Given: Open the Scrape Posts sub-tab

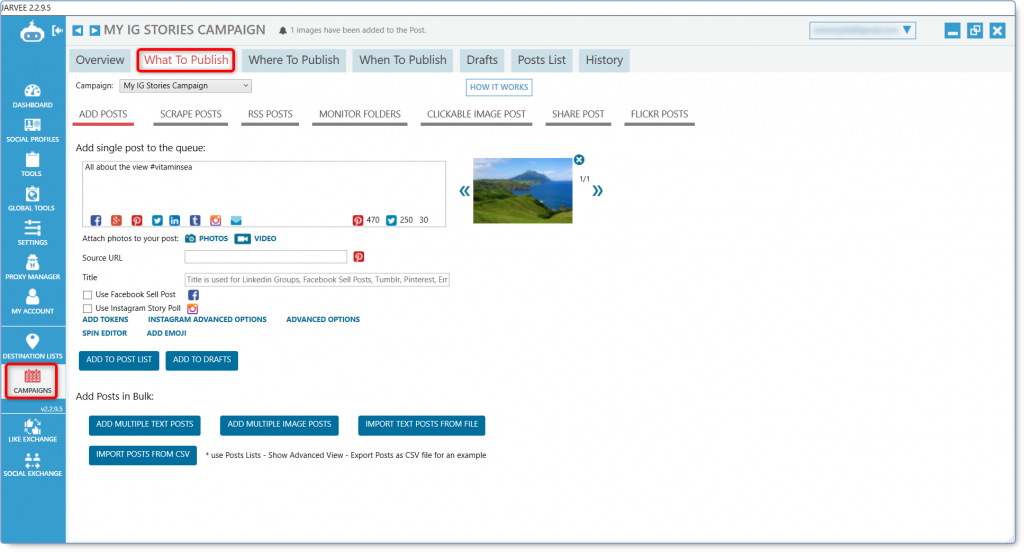Looking at the screenshot, I should tap(191, 114).
